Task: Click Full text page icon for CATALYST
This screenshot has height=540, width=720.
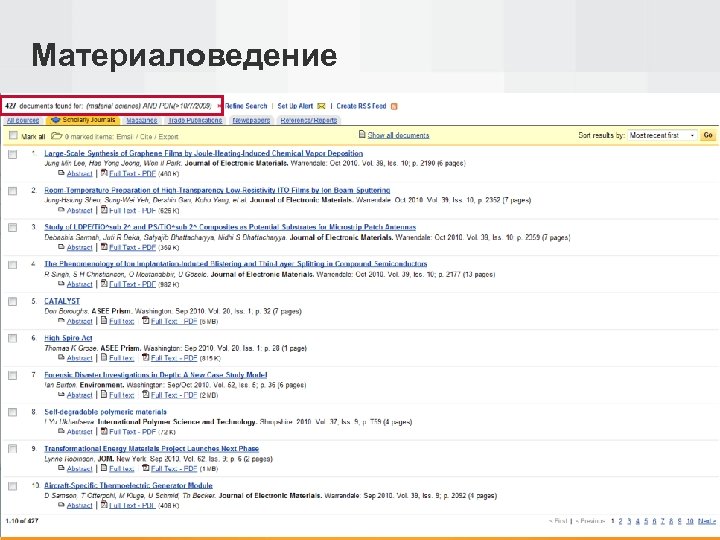Action: point(104,321)
